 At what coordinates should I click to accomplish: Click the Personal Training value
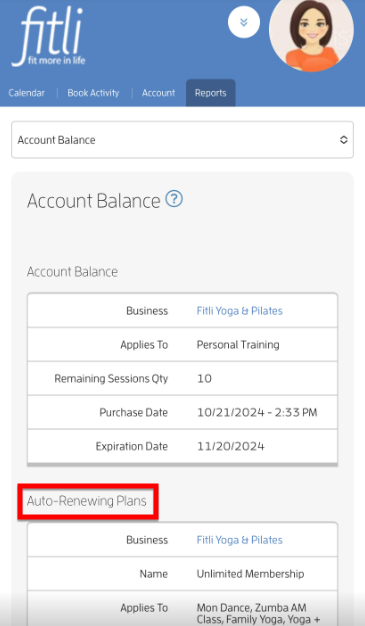point(238,345)
